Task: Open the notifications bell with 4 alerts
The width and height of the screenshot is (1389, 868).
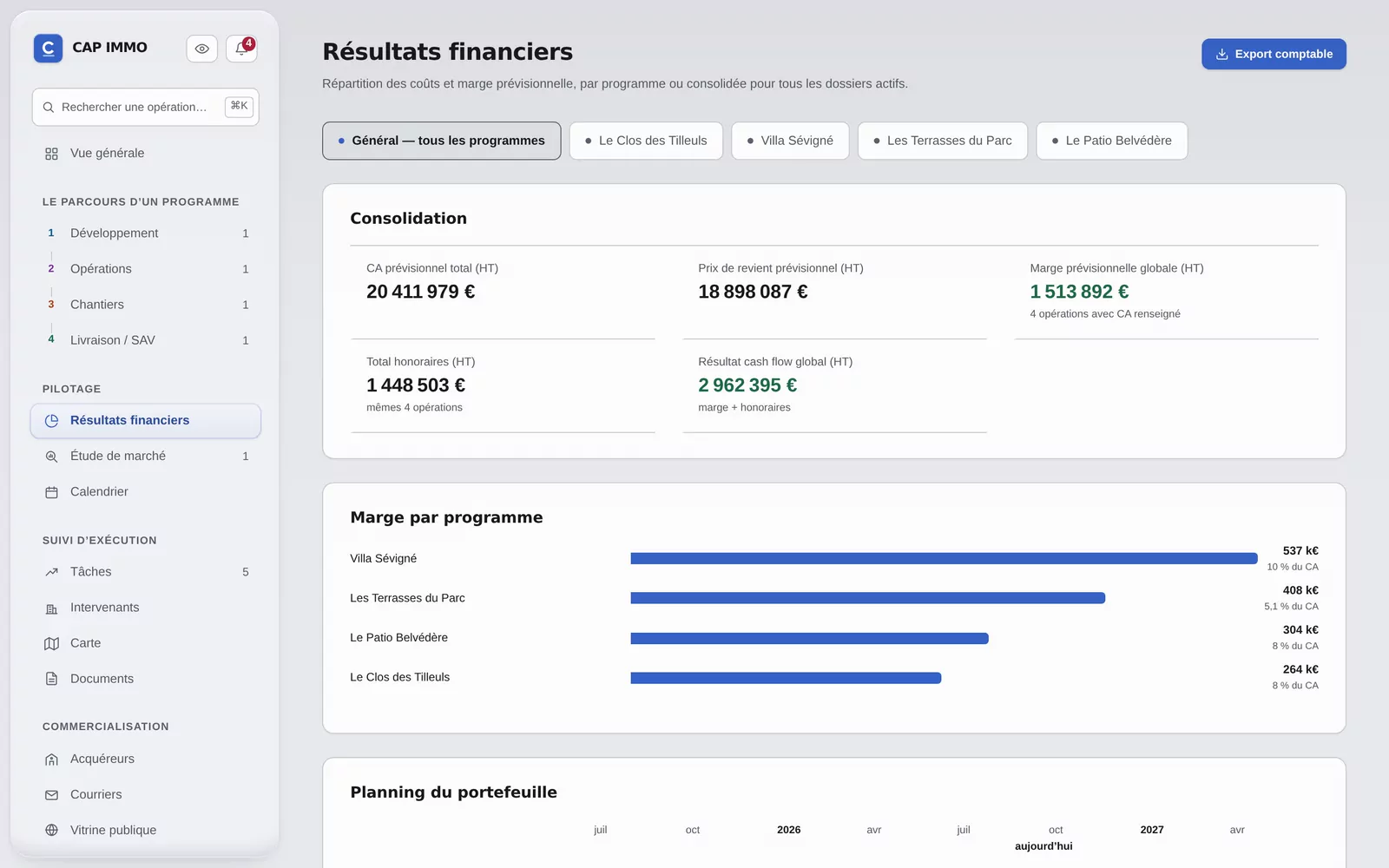Action: [241, 49]
